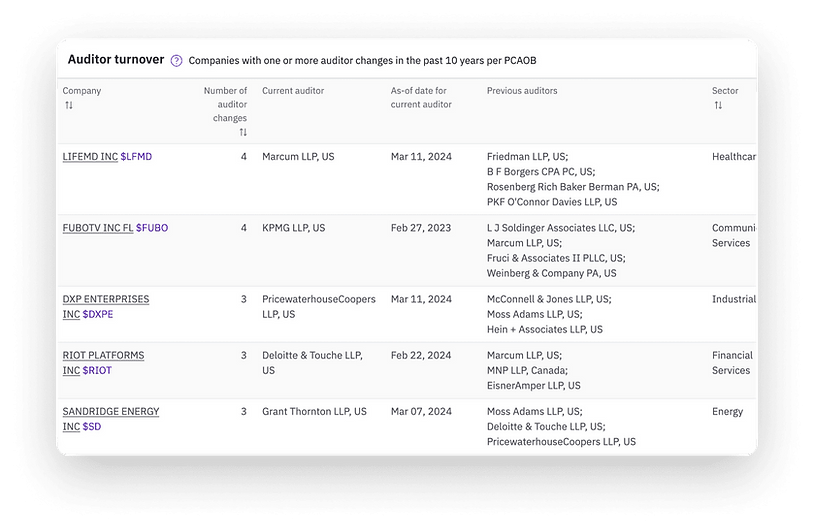Viewport: 814px width, 529px height.
Task: Click the $DXPE ticker symbol
Action: [98, 314]
